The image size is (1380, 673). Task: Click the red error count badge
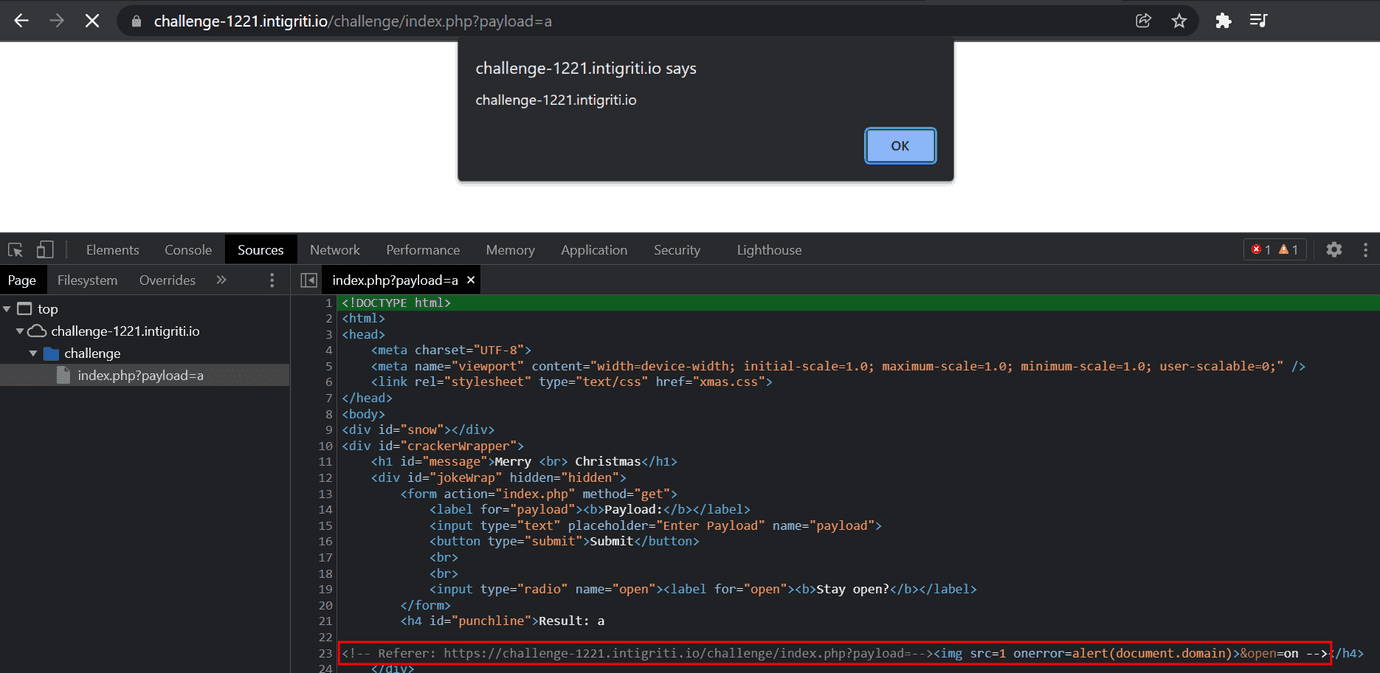pyautogui.click(x=1262, y=250)
